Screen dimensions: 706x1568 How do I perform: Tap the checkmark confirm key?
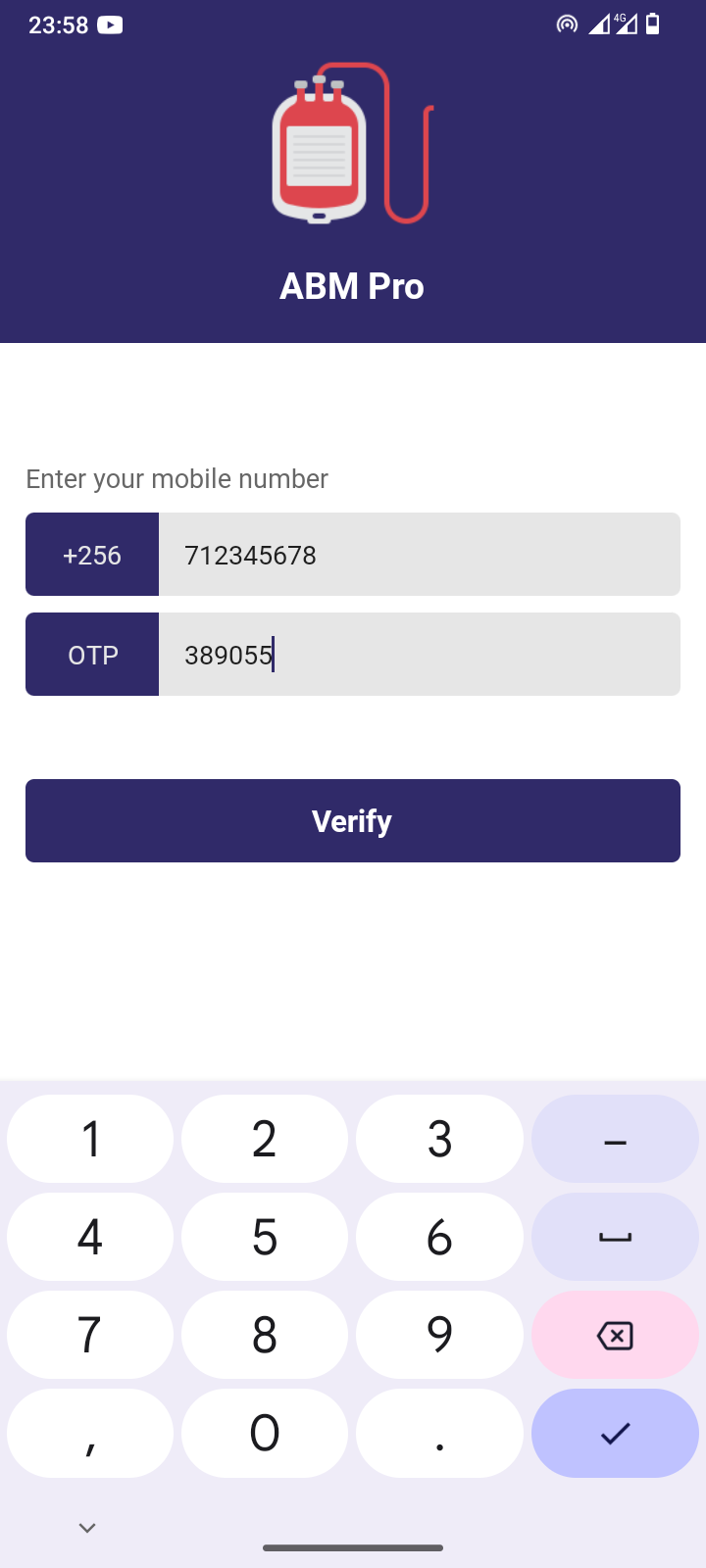(615, 1433)
